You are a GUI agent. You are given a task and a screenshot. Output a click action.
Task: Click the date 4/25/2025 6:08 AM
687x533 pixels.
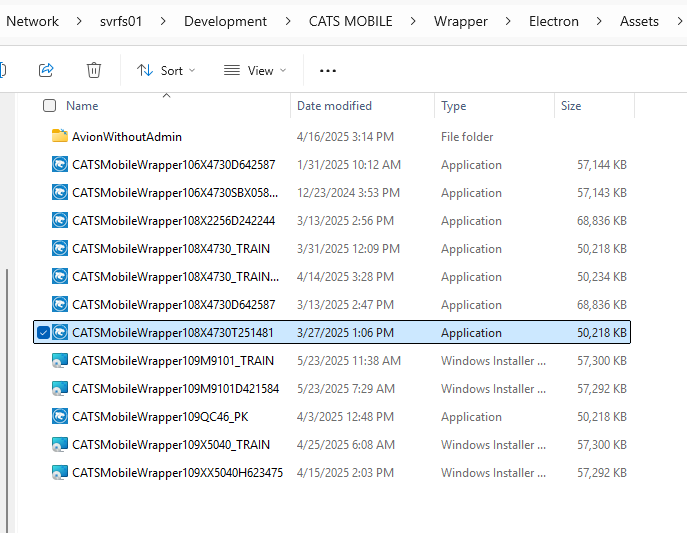click(346, 445)
